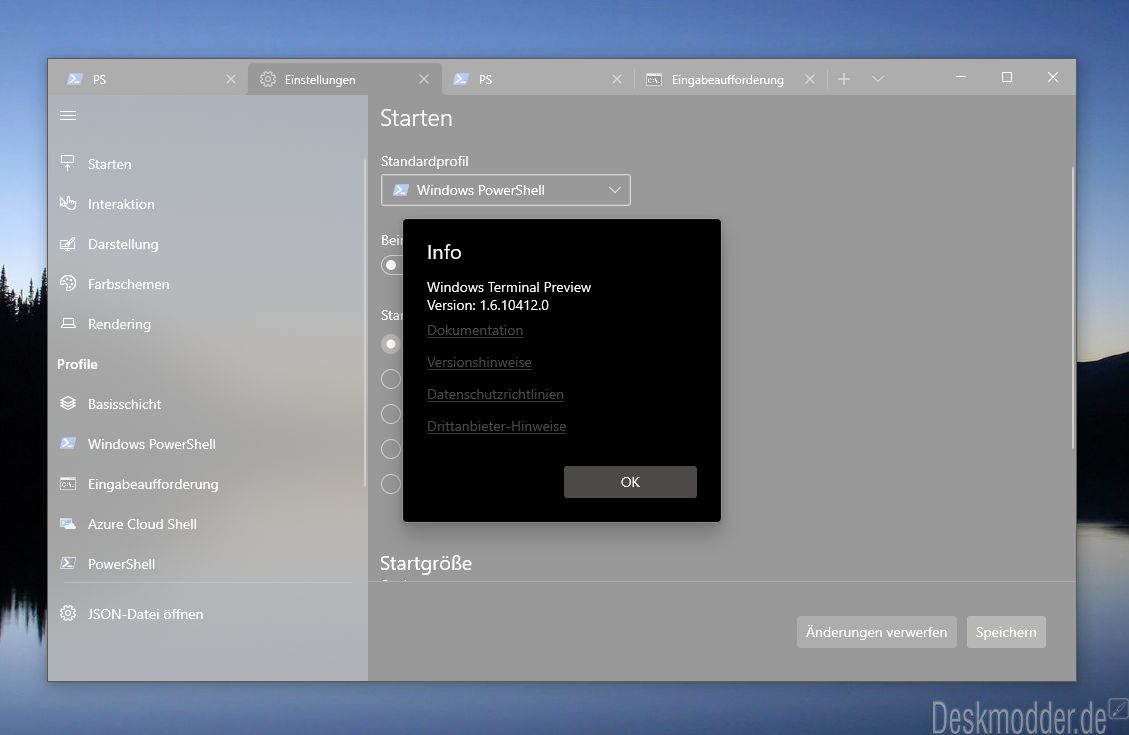Click the PowerShell profile icon at the sidebar bottom
1129x735 pixels.
68,564
